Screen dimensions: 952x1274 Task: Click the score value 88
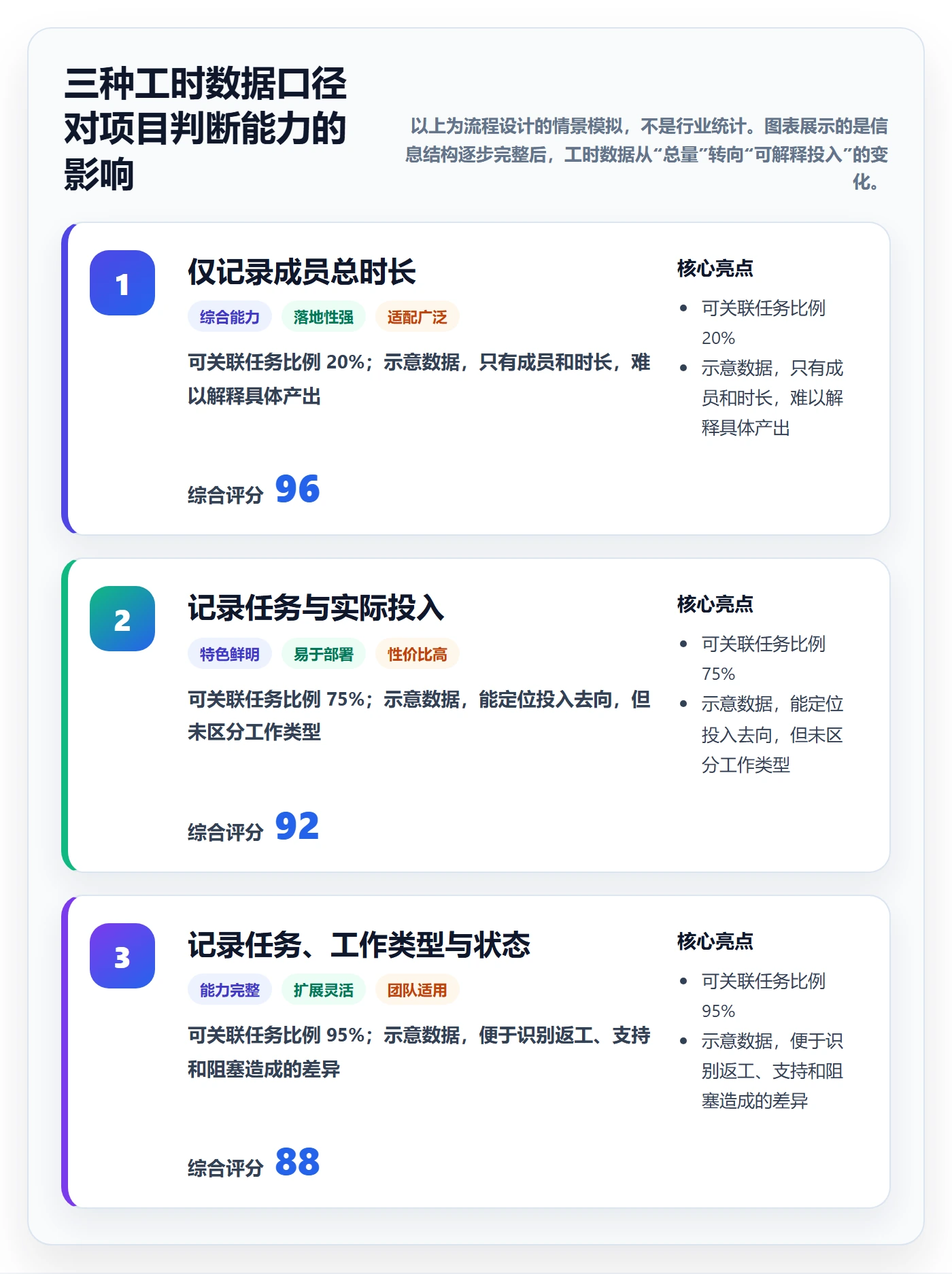(x=297, y=1163)
